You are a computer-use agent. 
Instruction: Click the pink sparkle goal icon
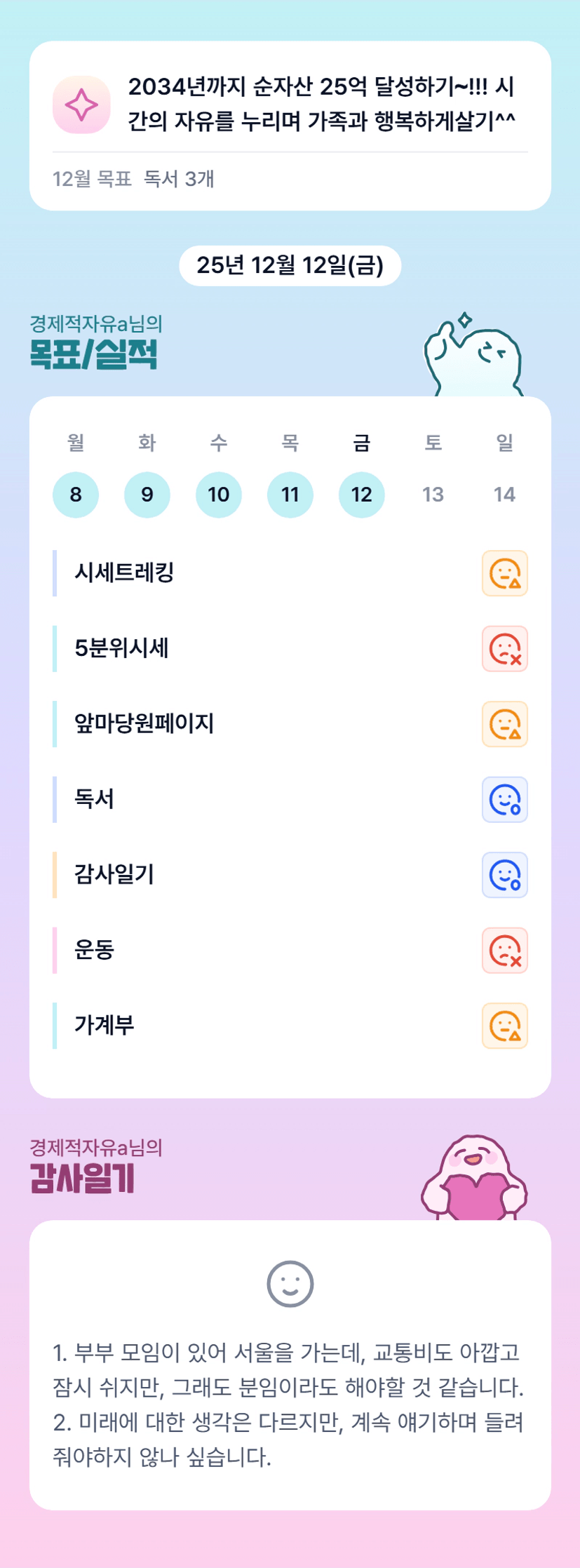[81, 105]
